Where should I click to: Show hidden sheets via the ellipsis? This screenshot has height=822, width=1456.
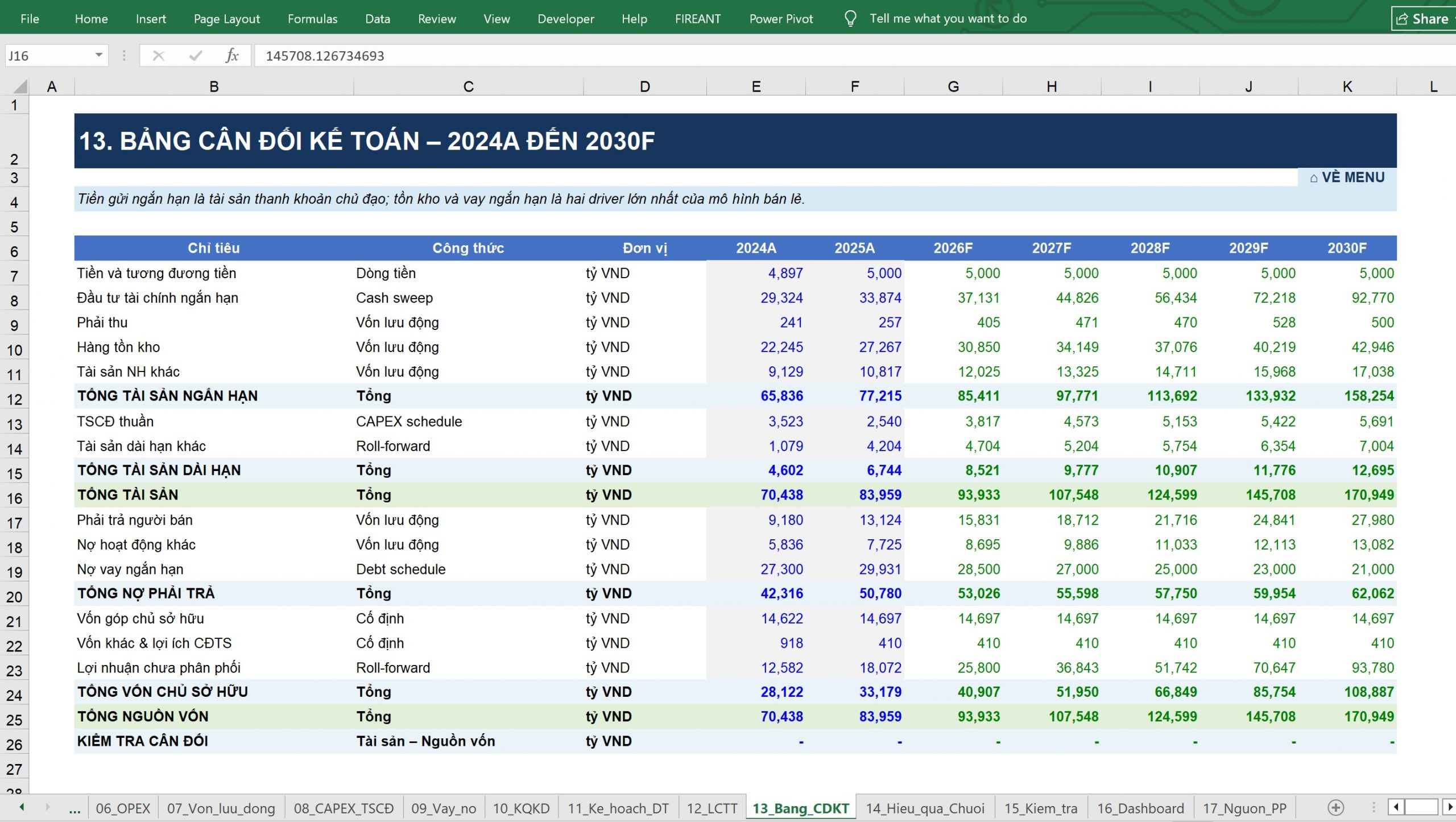click(x=75, y=808)
